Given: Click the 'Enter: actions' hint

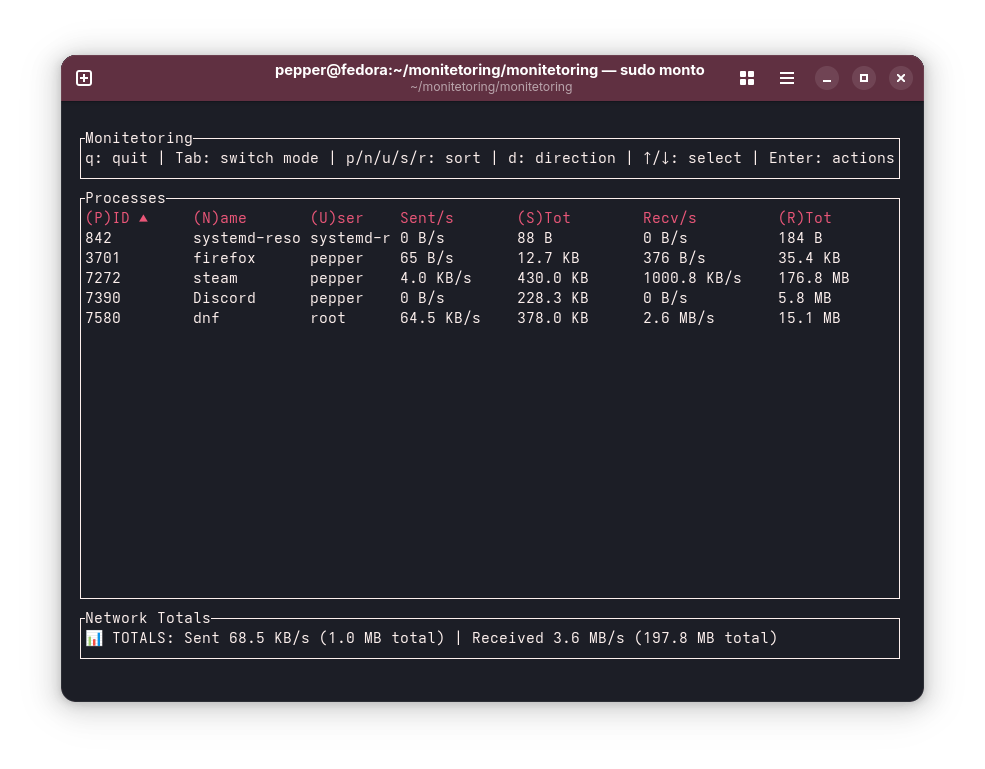Looking at the screenshot, I should click(832, 158).
